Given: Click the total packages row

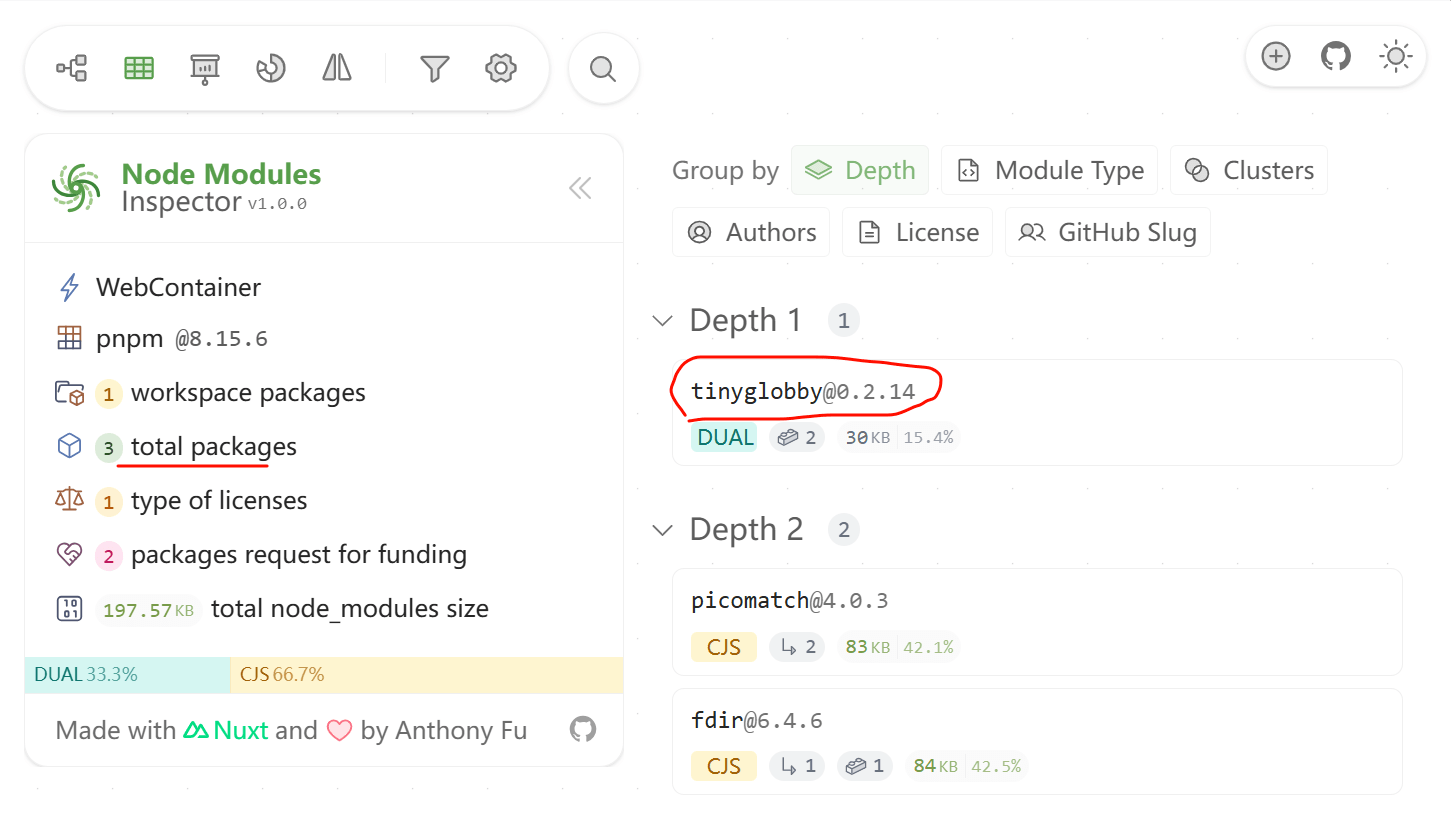Looking at the screenshot, I should (x=177, y=447).
